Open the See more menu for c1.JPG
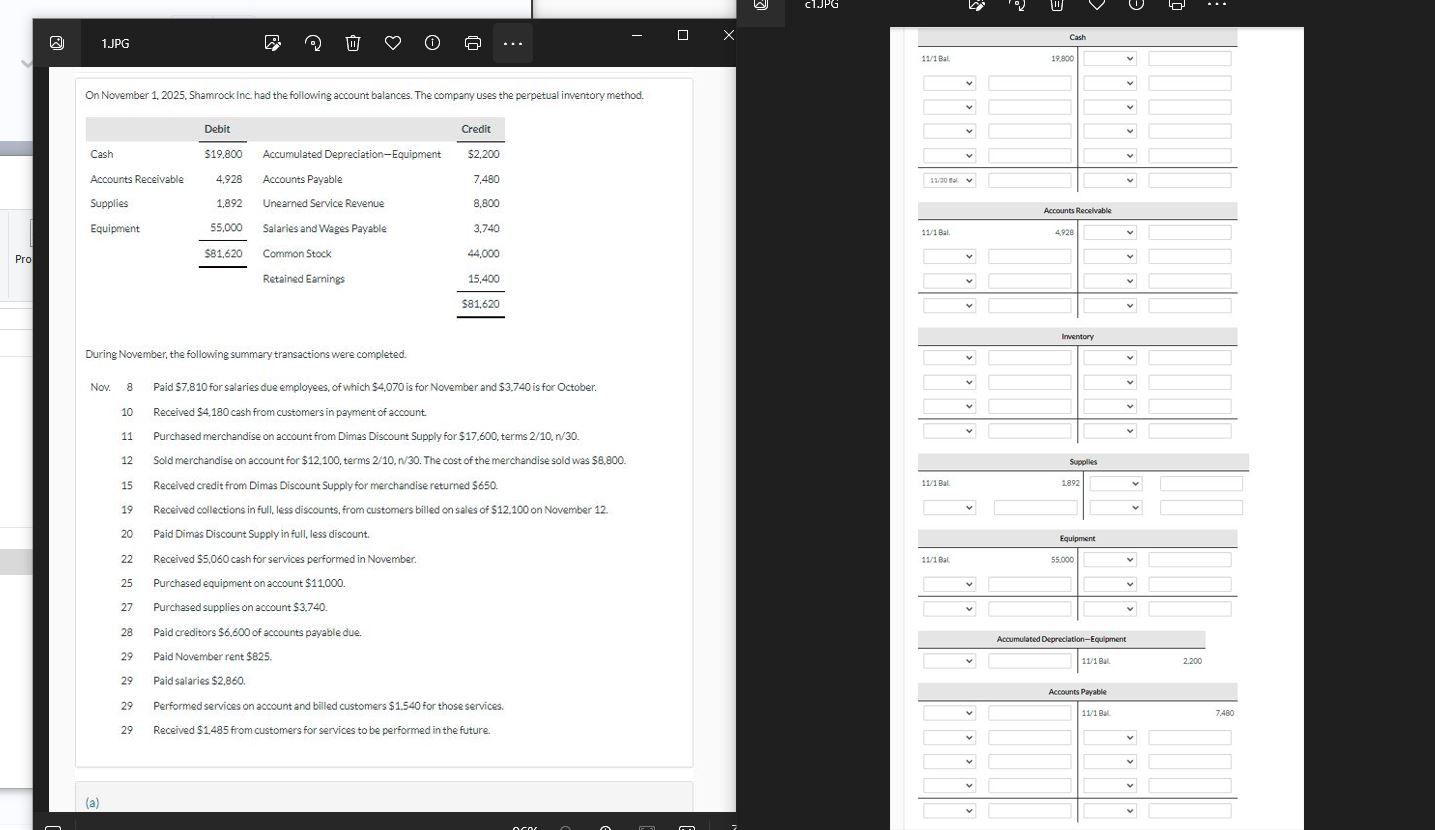The height and width of the screenshot is (830, 1435). click(1217, 6)
